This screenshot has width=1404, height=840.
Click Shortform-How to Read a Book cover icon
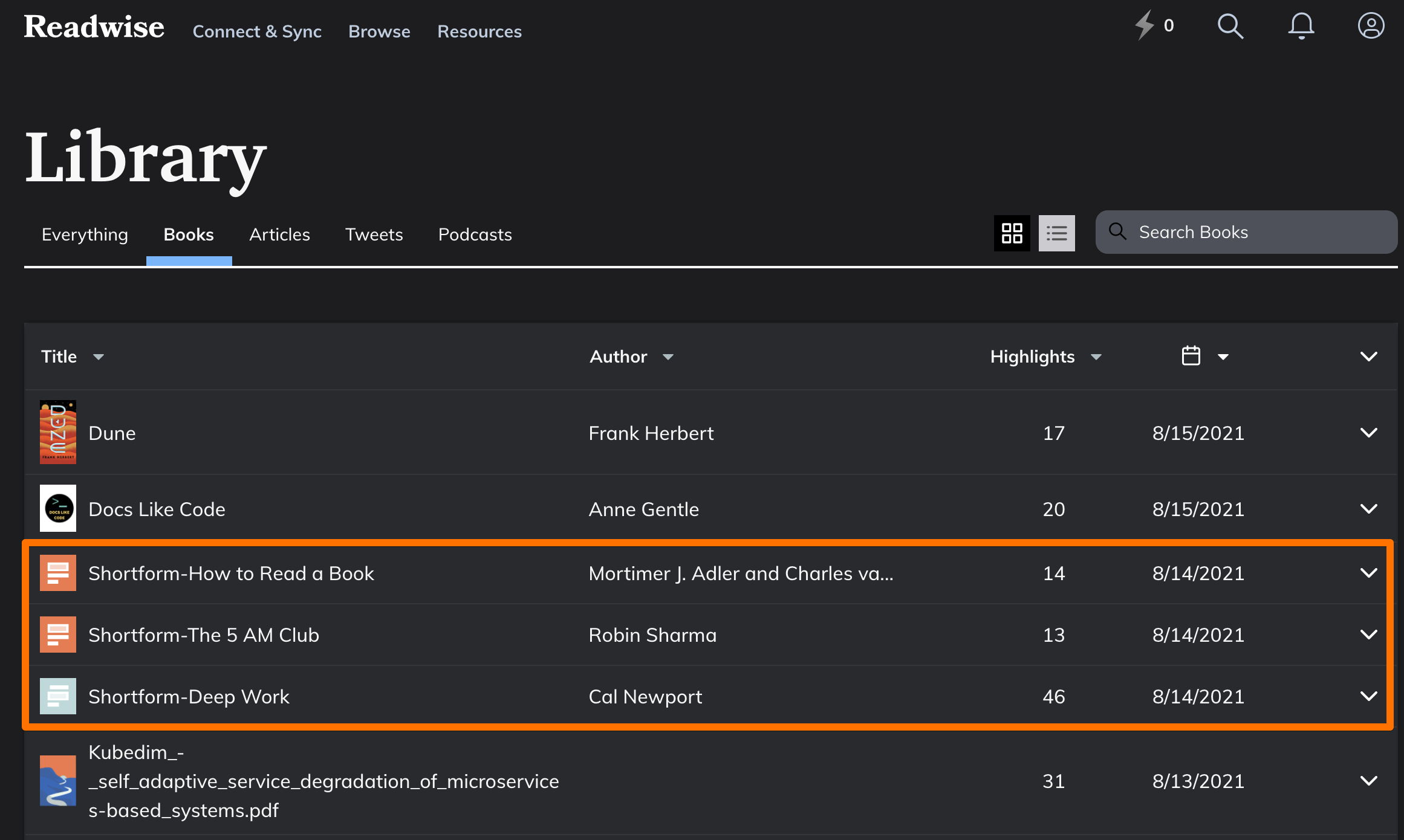pos(58,573)
